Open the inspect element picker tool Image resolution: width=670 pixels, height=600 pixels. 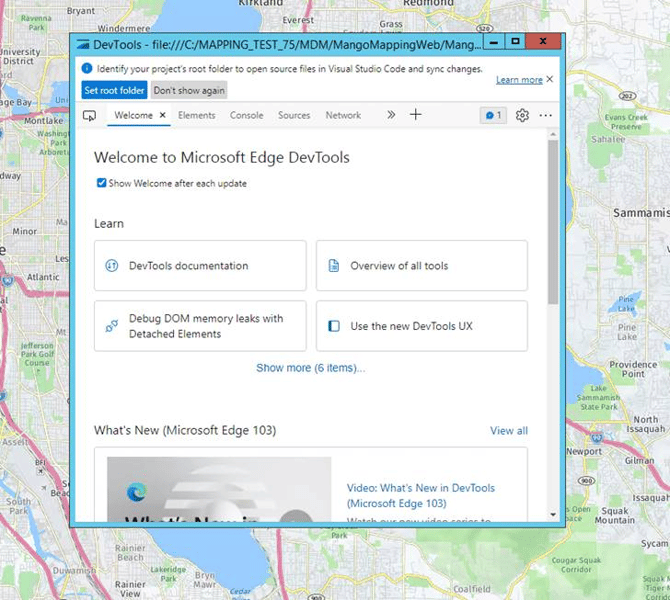(89, 115)
